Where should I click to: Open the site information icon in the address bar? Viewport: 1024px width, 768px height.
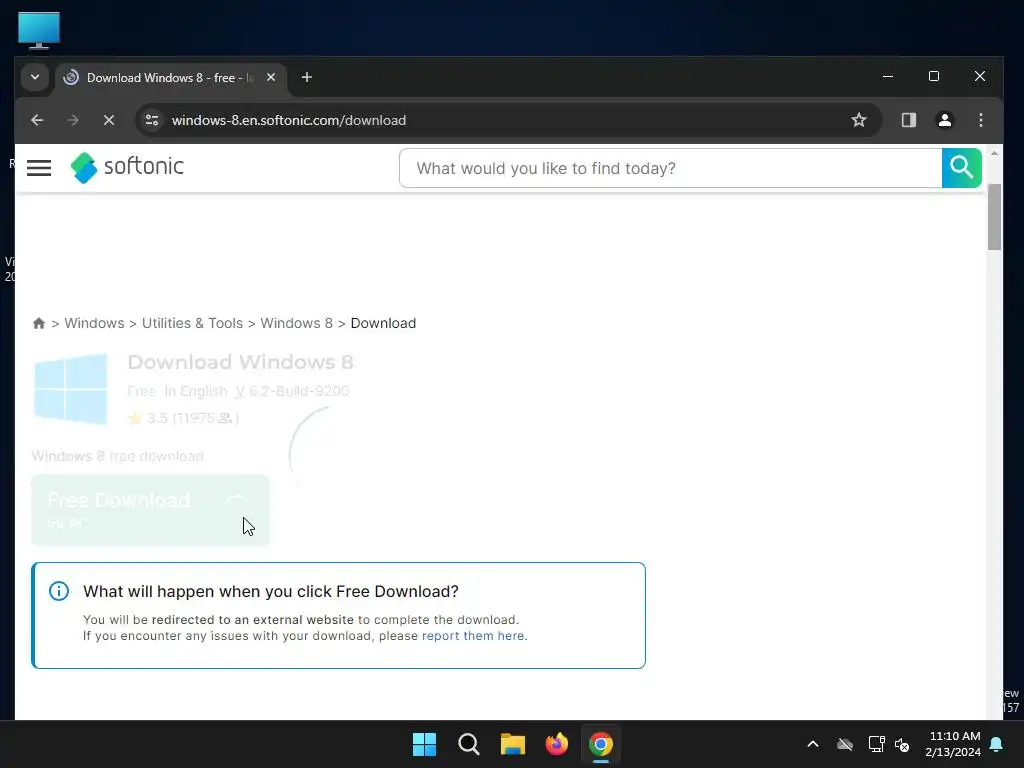tap(152, 120)
